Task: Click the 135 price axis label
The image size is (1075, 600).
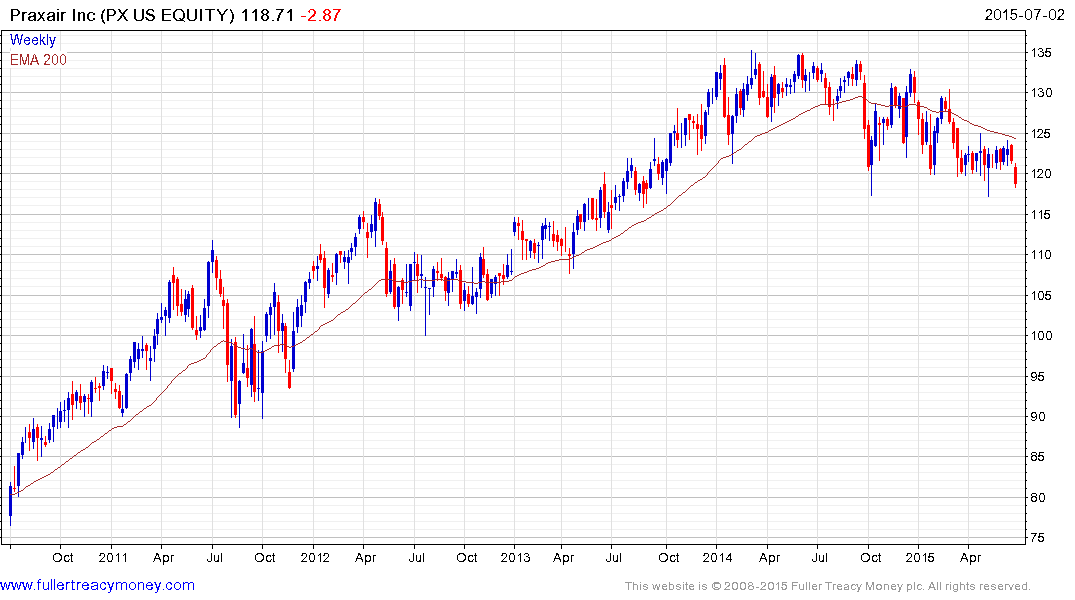Action: pyautogui.click(x=1041, y=53)
